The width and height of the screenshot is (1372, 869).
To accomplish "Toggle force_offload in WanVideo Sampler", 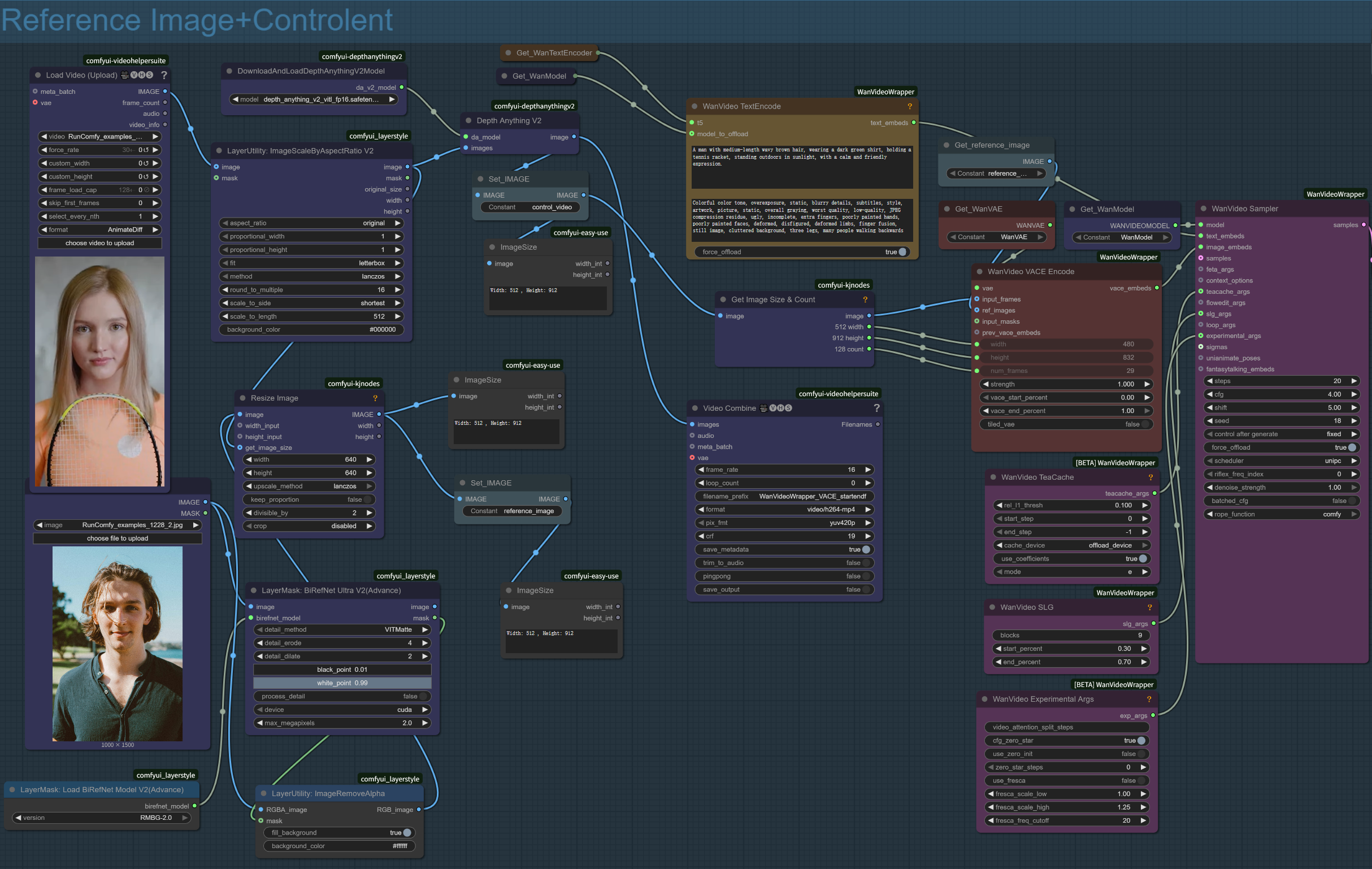I will [x=1282, y=447].
